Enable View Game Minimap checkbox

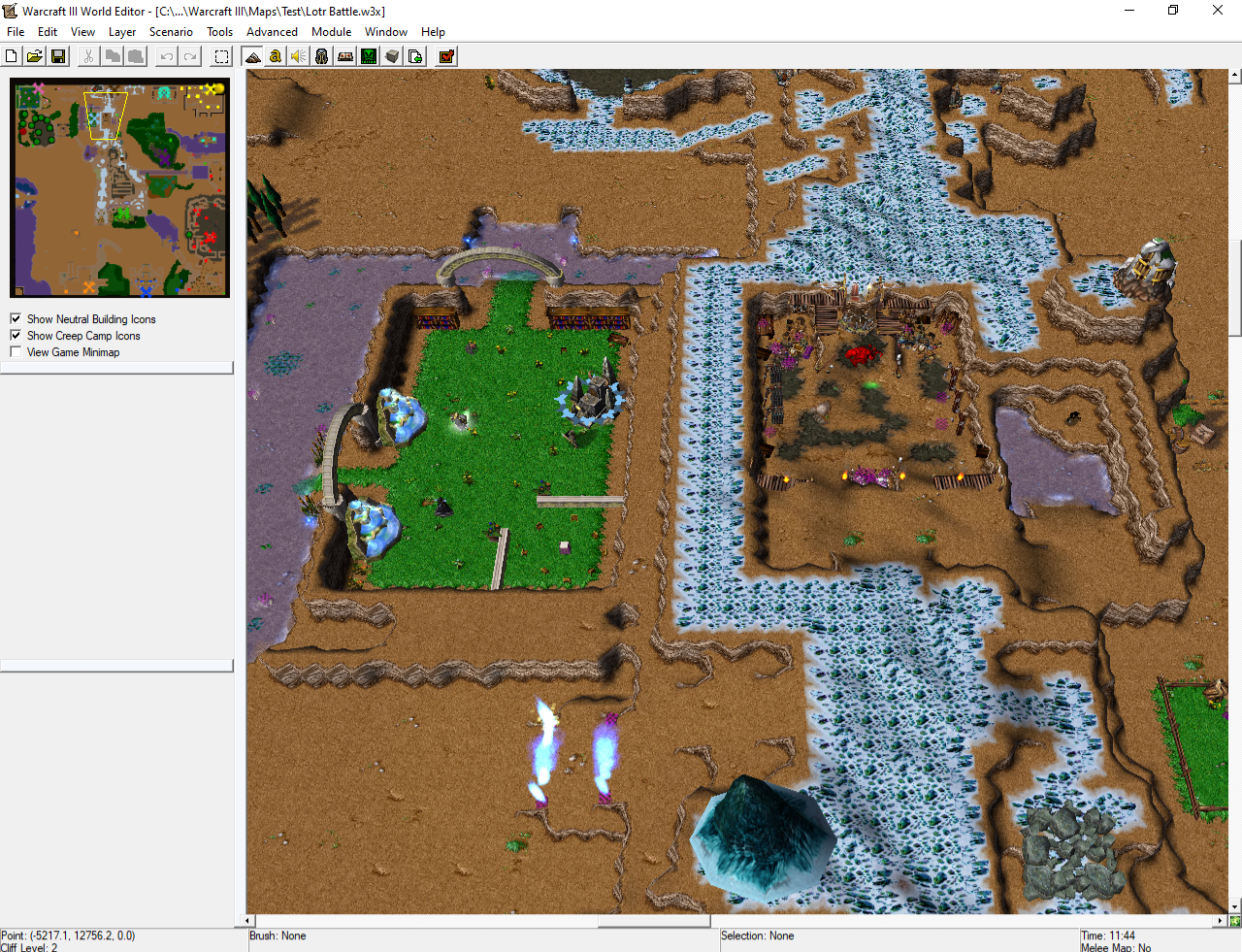click(16, 351)
